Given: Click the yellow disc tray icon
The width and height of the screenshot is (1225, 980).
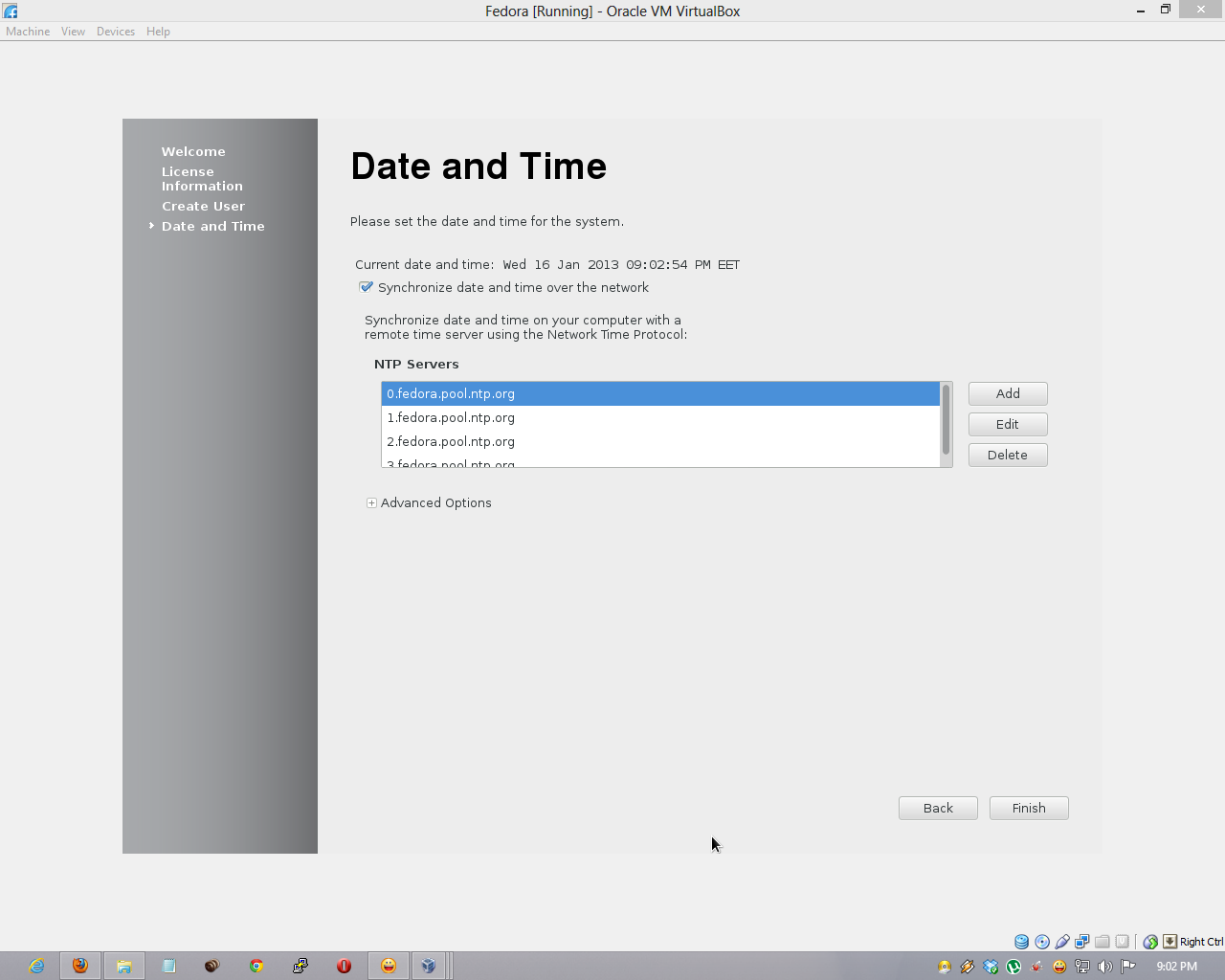Looking at the screenshot, I should (x=945, y=967).
